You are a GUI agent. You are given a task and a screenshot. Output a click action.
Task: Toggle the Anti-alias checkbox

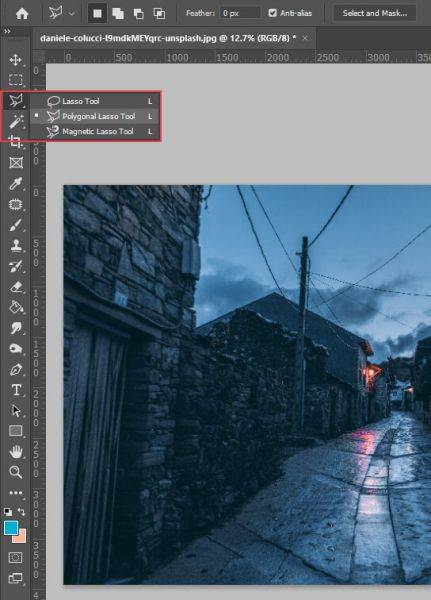click(x=272, y=13)
